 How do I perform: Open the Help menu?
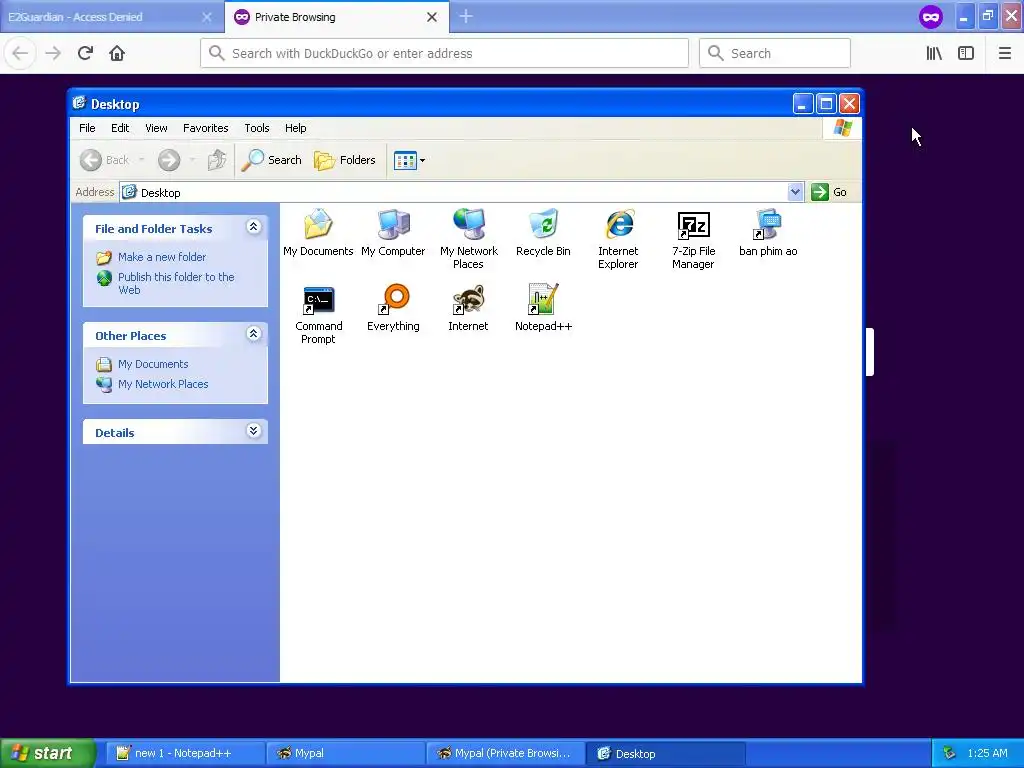295,128
